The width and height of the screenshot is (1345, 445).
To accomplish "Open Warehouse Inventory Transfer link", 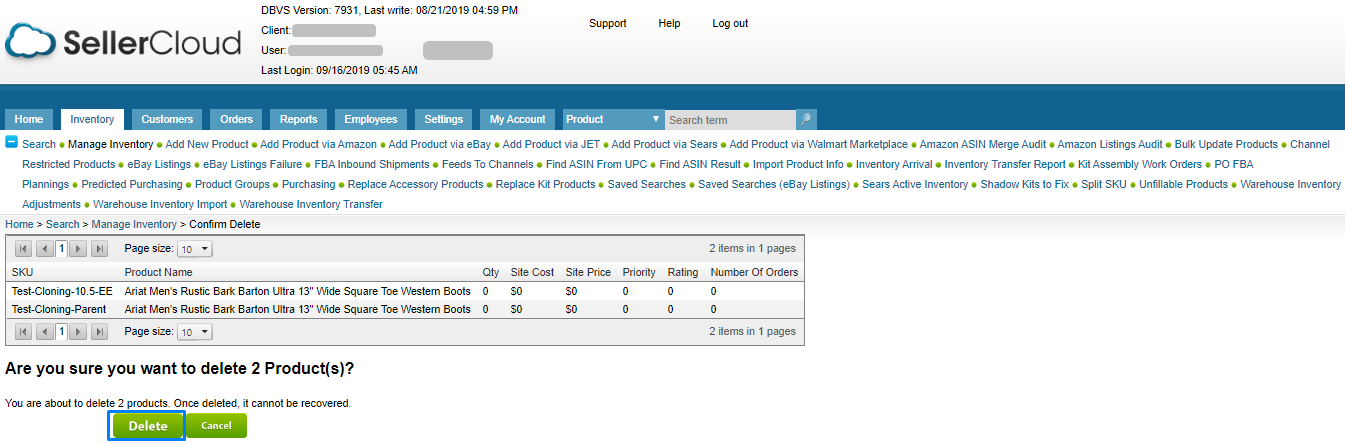I will pyautogui.click(x=311, y=204).
